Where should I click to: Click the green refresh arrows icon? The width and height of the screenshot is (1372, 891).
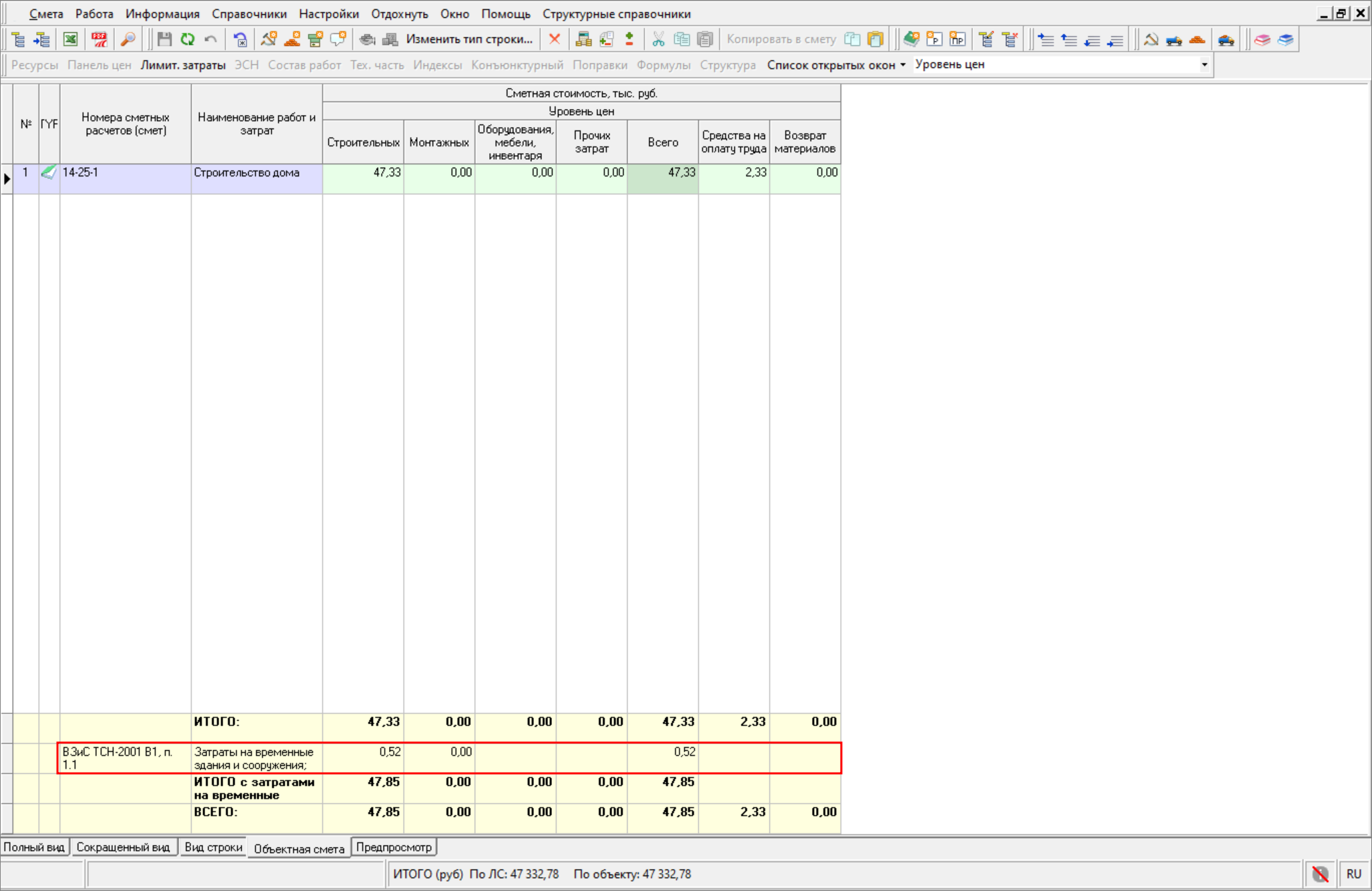pyautogui.click(x=187, y=39)
